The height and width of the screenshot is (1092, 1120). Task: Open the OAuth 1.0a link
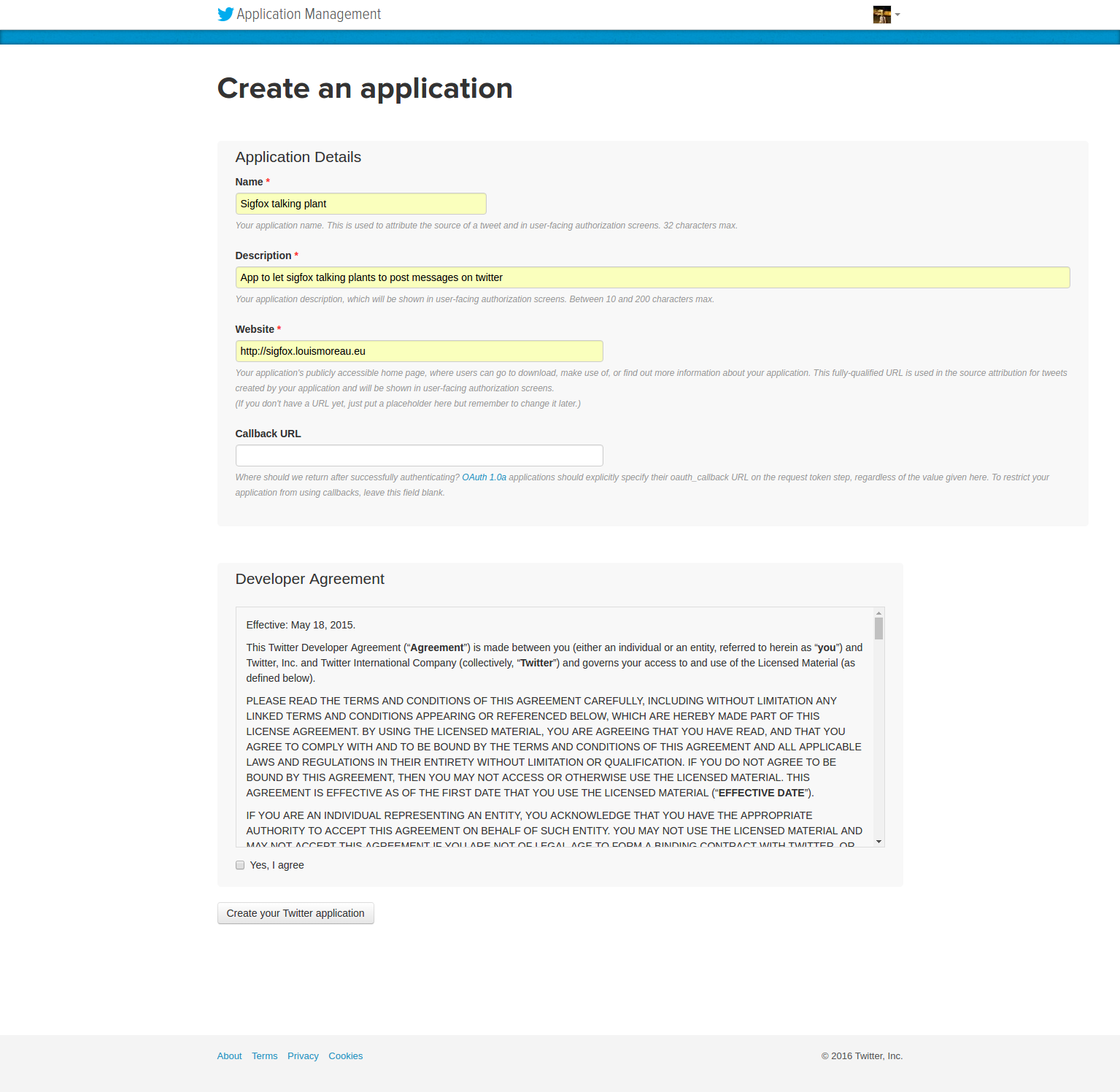(484, 477)
